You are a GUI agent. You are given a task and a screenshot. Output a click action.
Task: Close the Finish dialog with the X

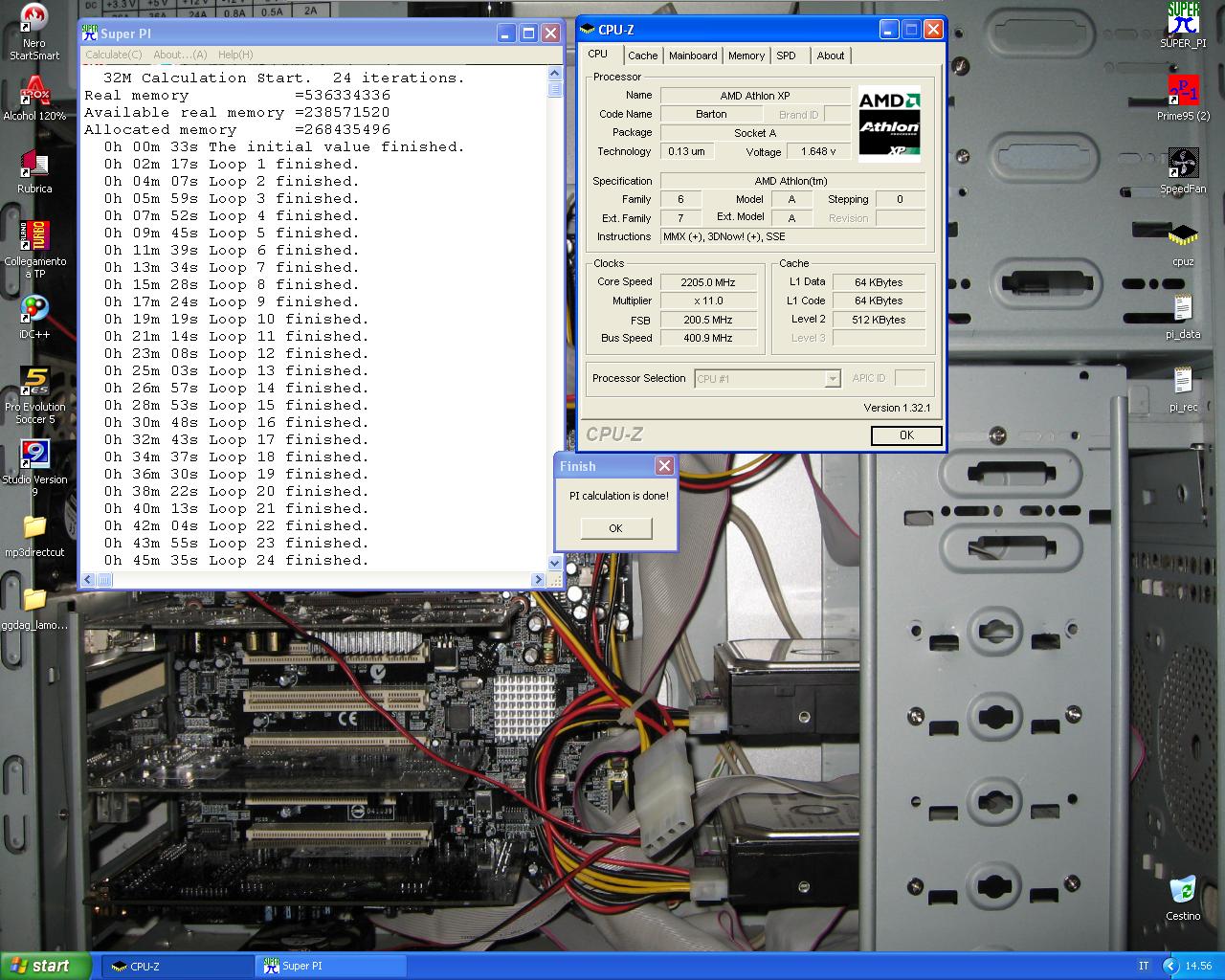(x=664, y=466)
